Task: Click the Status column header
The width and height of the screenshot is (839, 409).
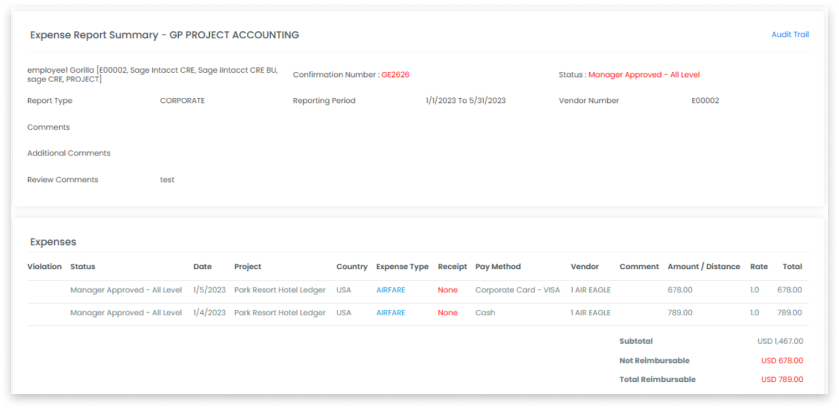Action: point(82,267)
